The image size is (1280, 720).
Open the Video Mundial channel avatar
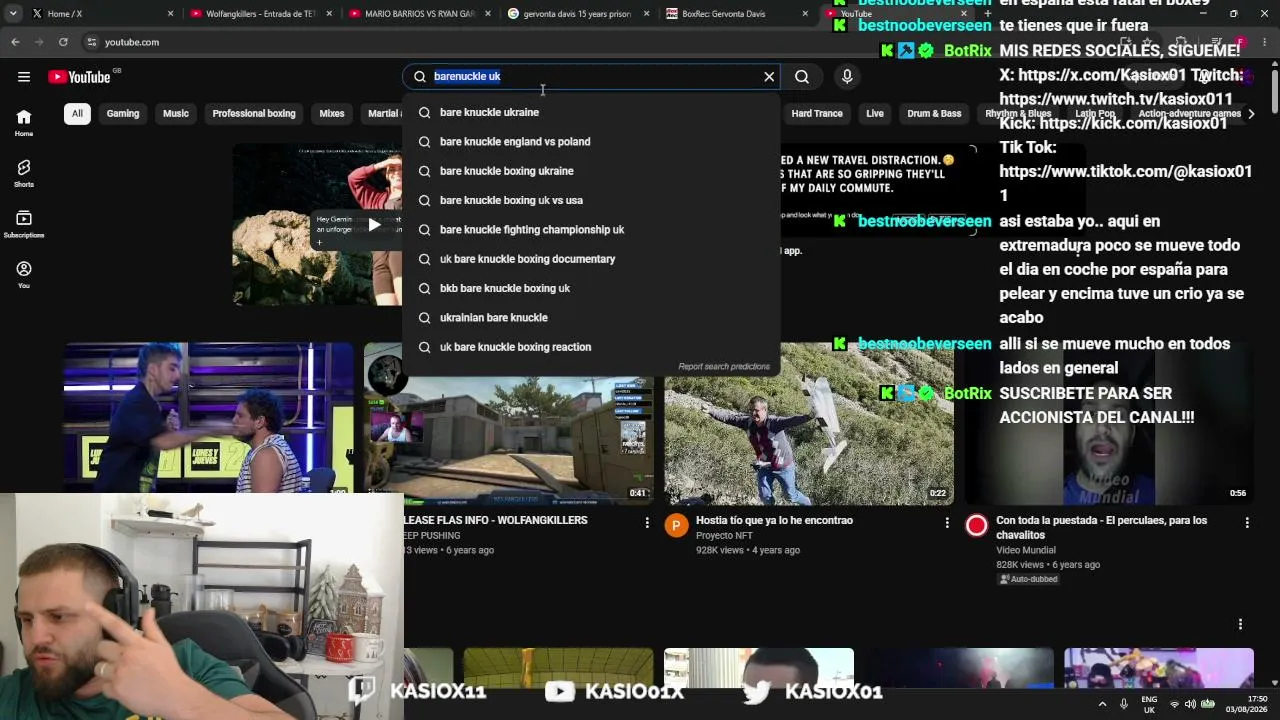click(x=977, y=525)
